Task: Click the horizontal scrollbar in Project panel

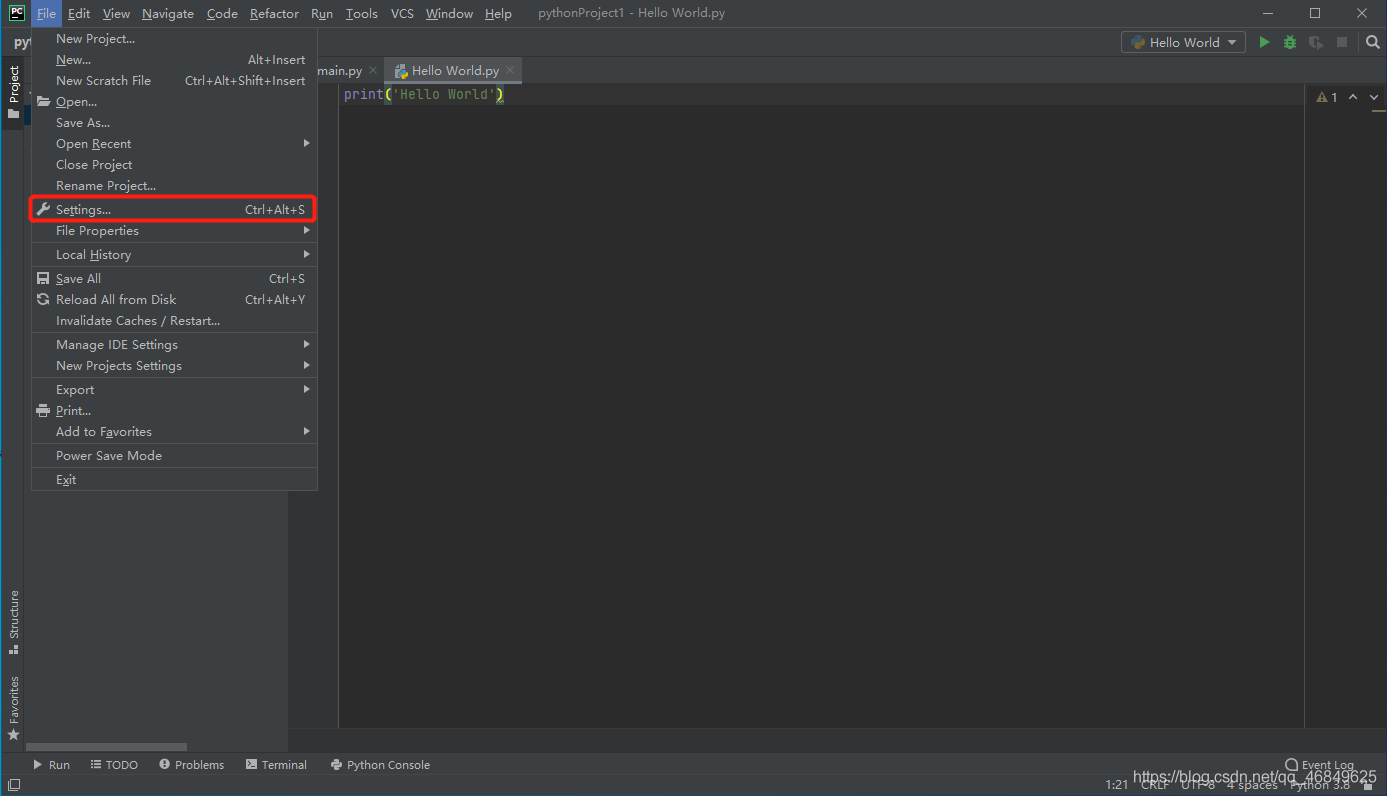Action: click(106, 747)
